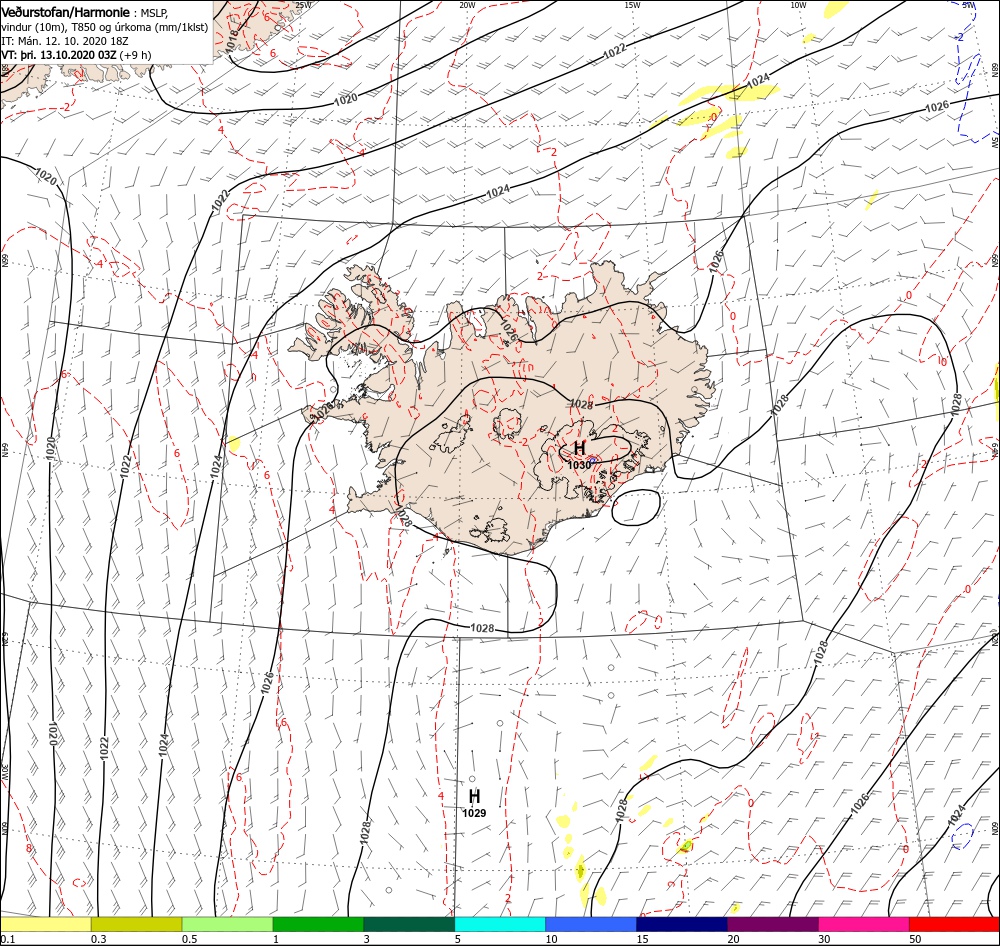Click the legend value "0.5"
This screenshot has height=946, width=1000.
189,939
